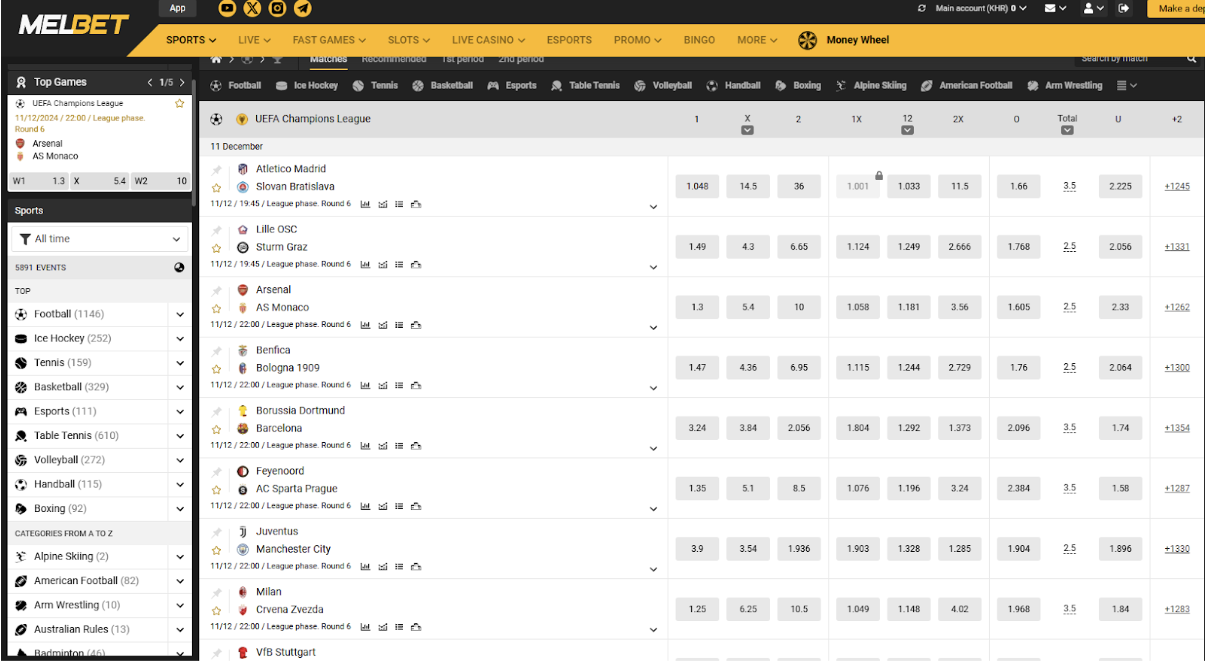Open the bar chart icon for Borussia Dortmund match
Image resolution: width=1208 pixels, height=666 pixels.
tap(365, 445)
